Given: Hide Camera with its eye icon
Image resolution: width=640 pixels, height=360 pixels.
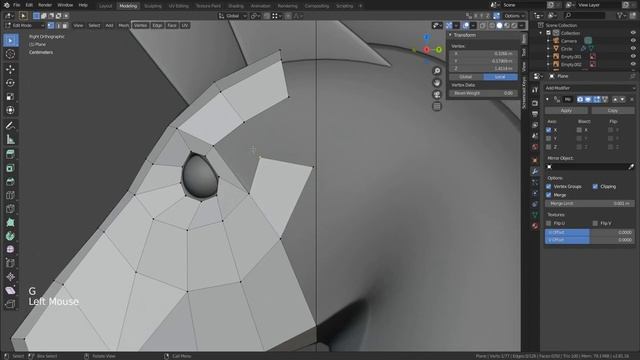Looking at the screenshot, I should [633, 41].
